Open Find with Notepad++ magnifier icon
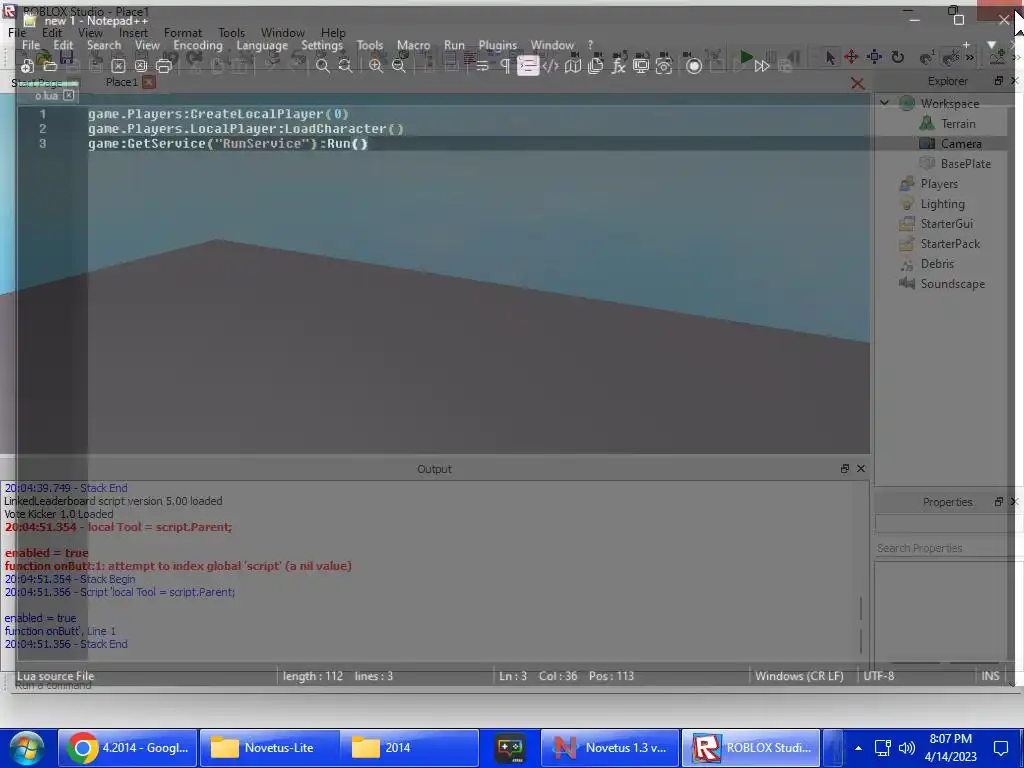This screenshot has height=768, width=1024. (323, 66)
